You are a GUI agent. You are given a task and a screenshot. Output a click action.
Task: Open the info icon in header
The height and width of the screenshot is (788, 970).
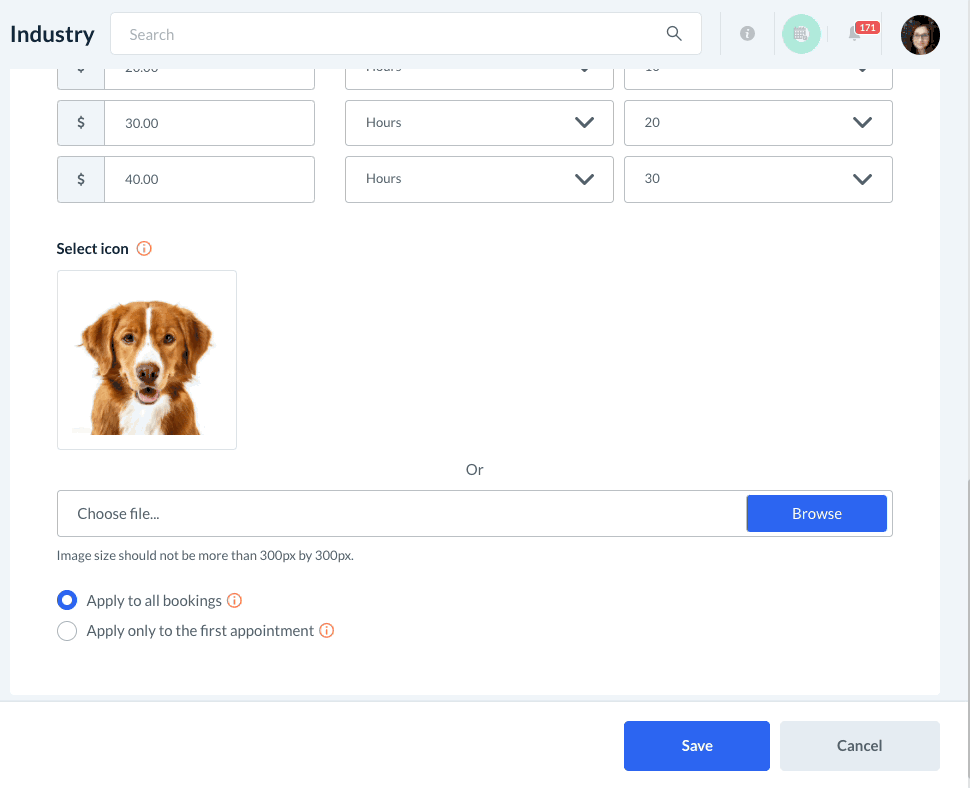pyautogui.click(x=747, y=34)
